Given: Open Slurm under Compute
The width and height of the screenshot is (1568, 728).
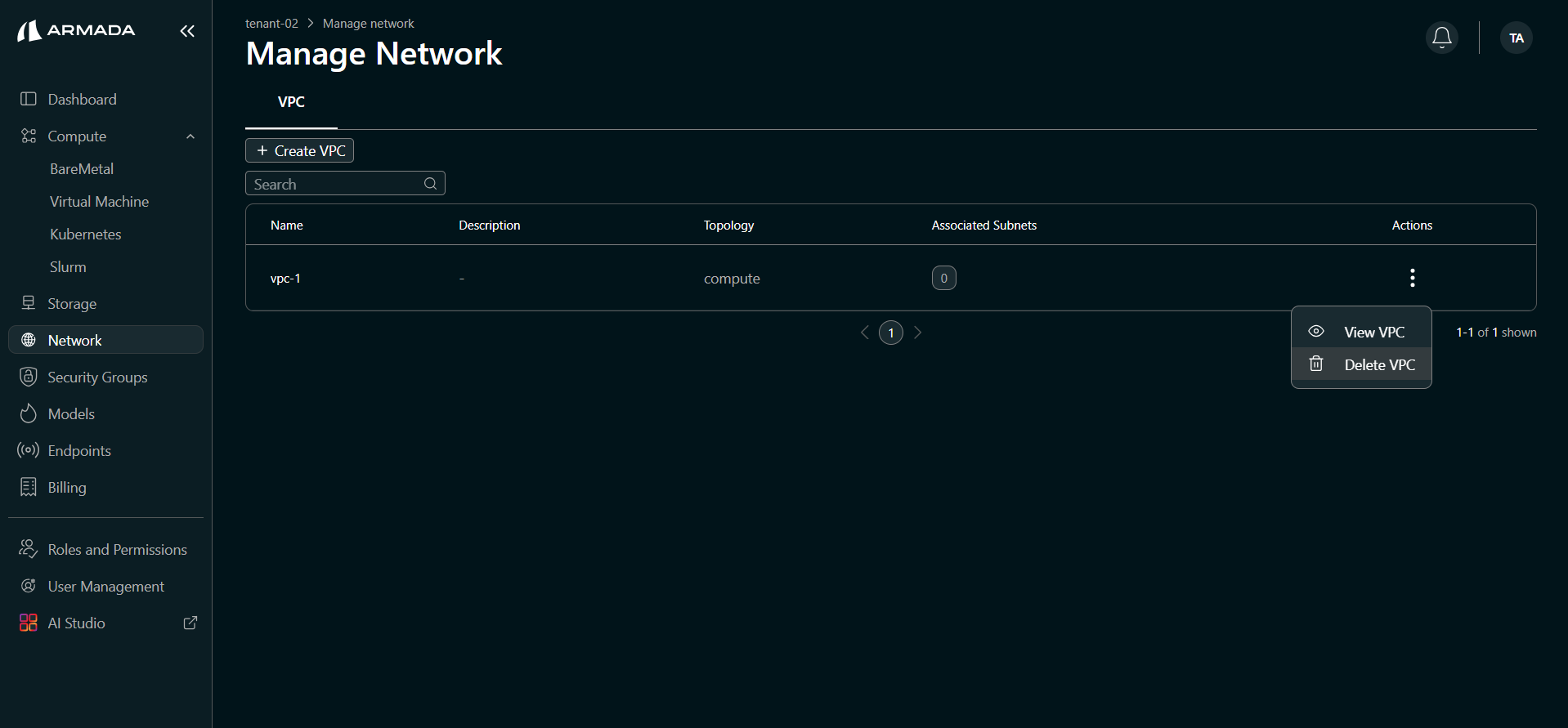Looking at the screenshot, I should pos(68,267).
